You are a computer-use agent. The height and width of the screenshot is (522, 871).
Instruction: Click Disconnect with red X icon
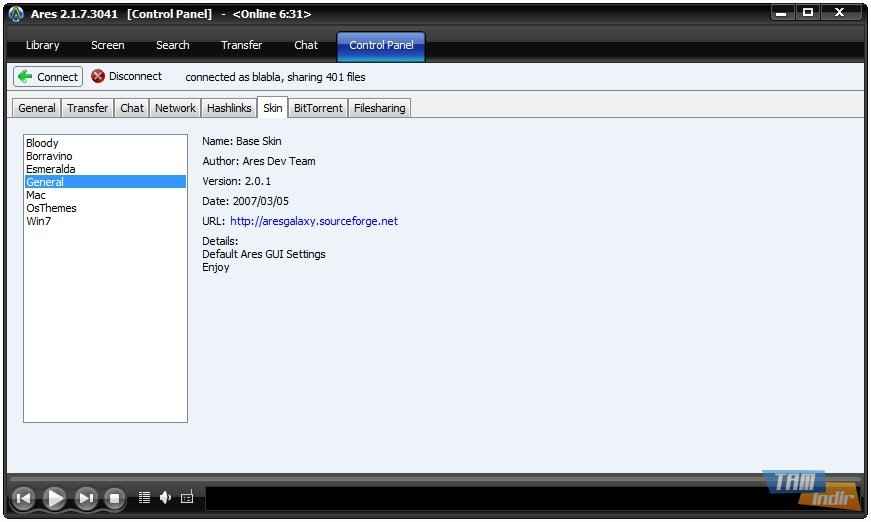point(126,77)
